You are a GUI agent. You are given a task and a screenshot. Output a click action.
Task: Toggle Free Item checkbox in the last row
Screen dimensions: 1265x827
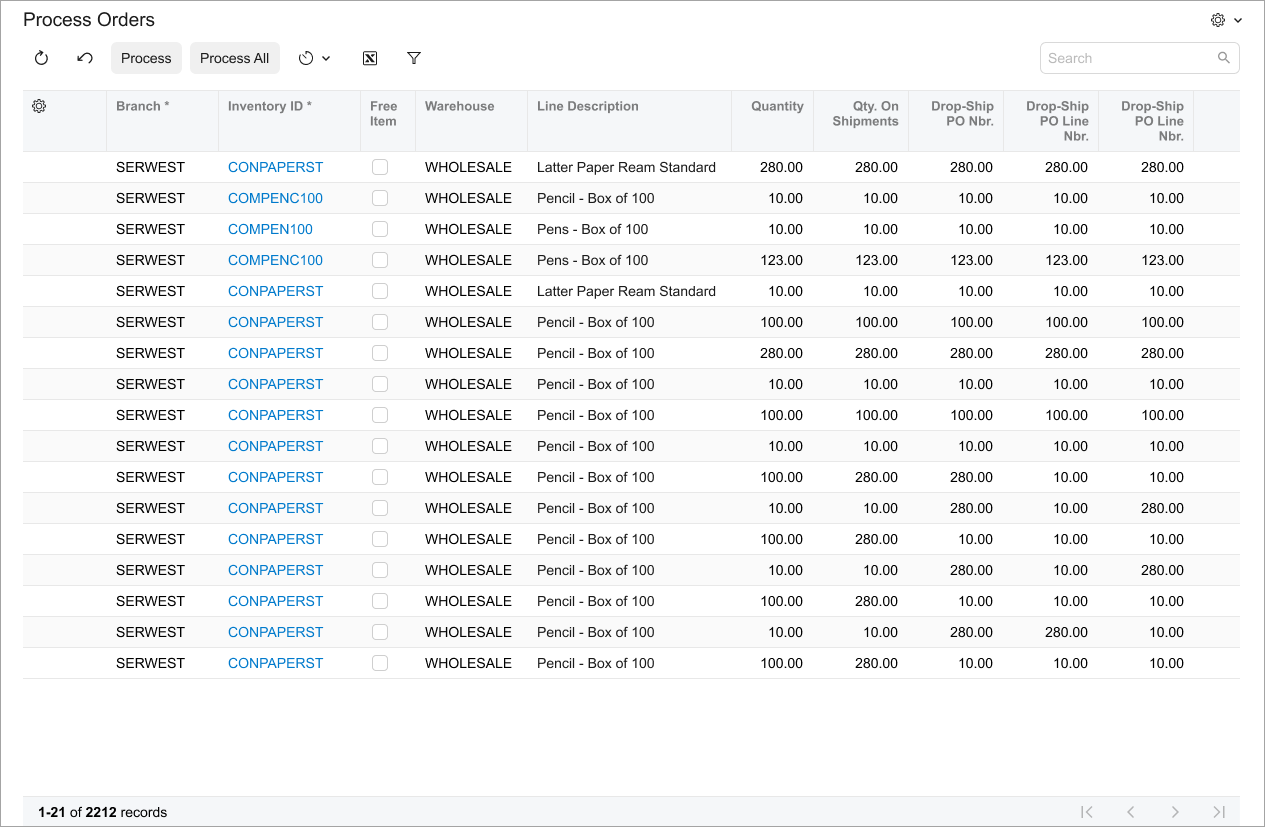tap(380, 663)
